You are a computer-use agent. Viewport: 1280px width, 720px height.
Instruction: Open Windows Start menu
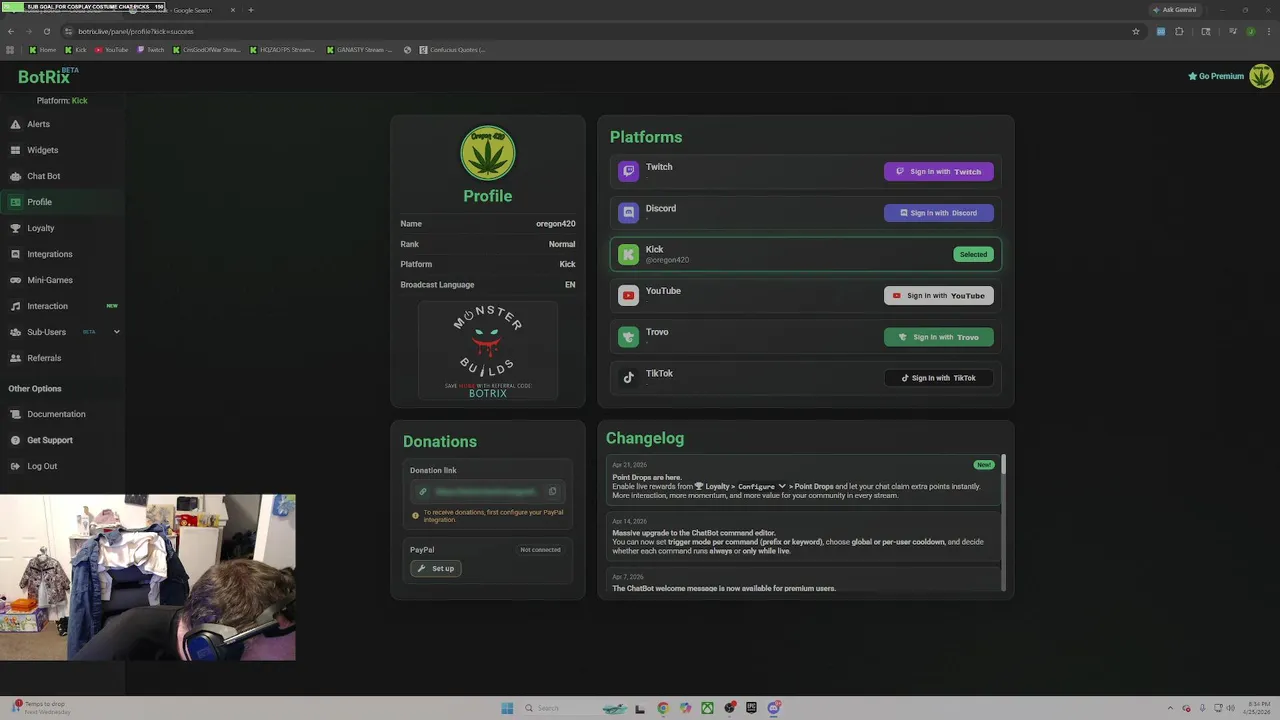tap(507, 708)
